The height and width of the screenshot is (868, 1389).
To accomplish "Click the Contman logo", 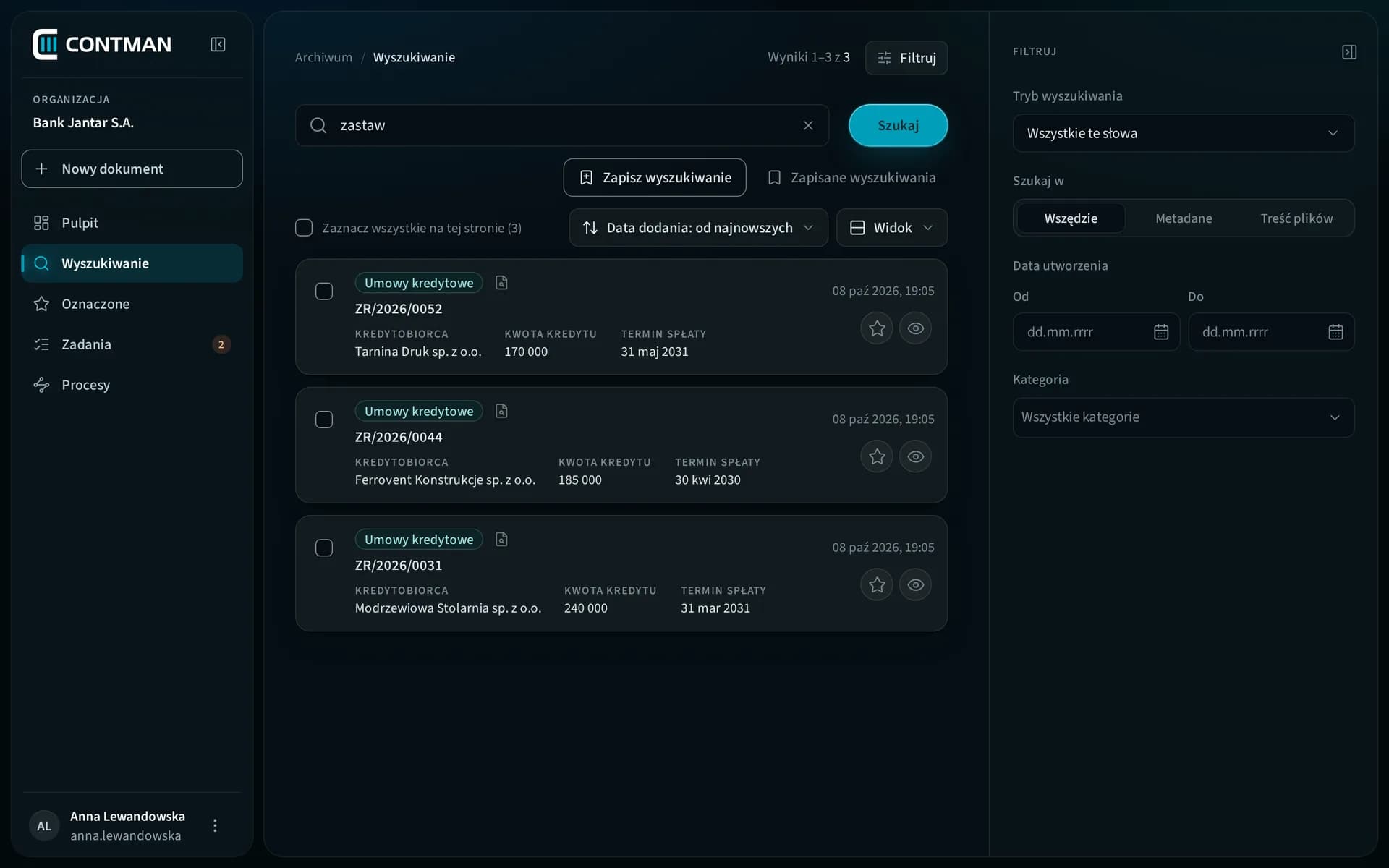I will click(102, 45).
